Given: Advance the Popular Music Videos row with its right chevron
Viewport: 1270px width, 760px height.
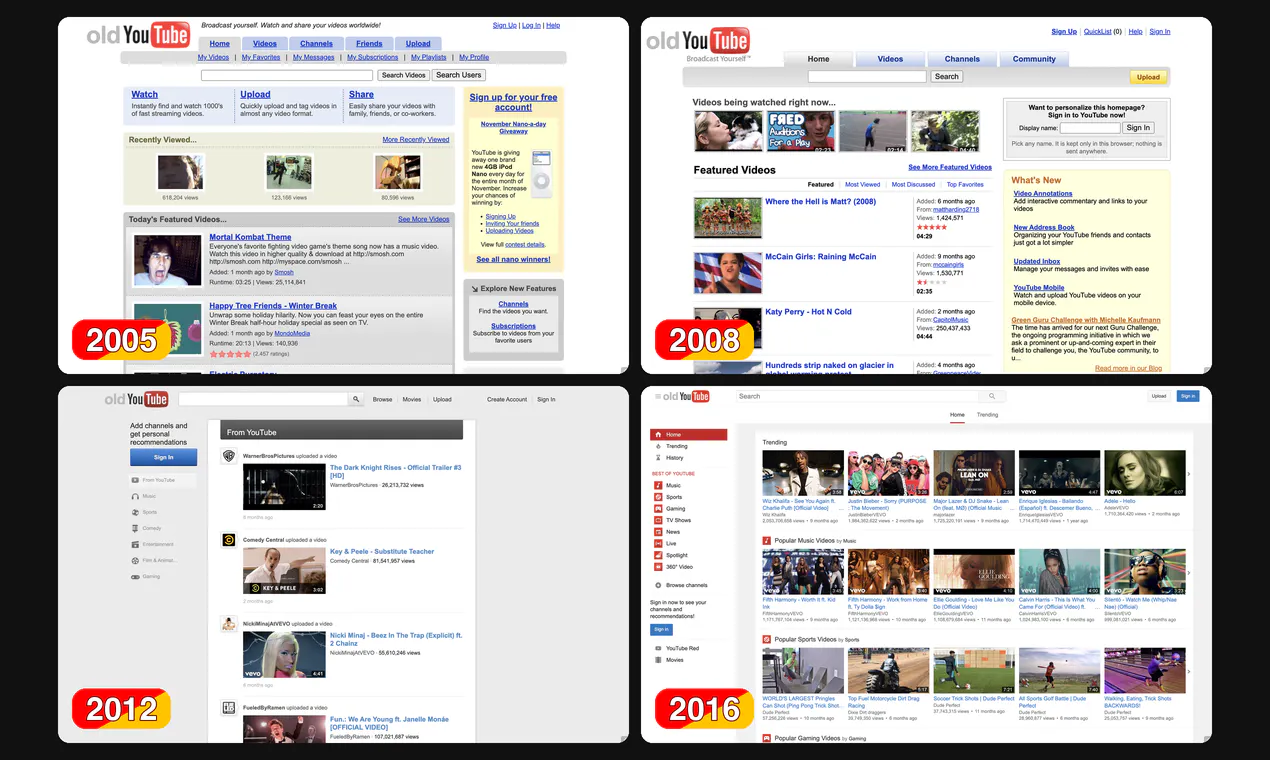Looking at the screenshot, I should click(1189, 572).
